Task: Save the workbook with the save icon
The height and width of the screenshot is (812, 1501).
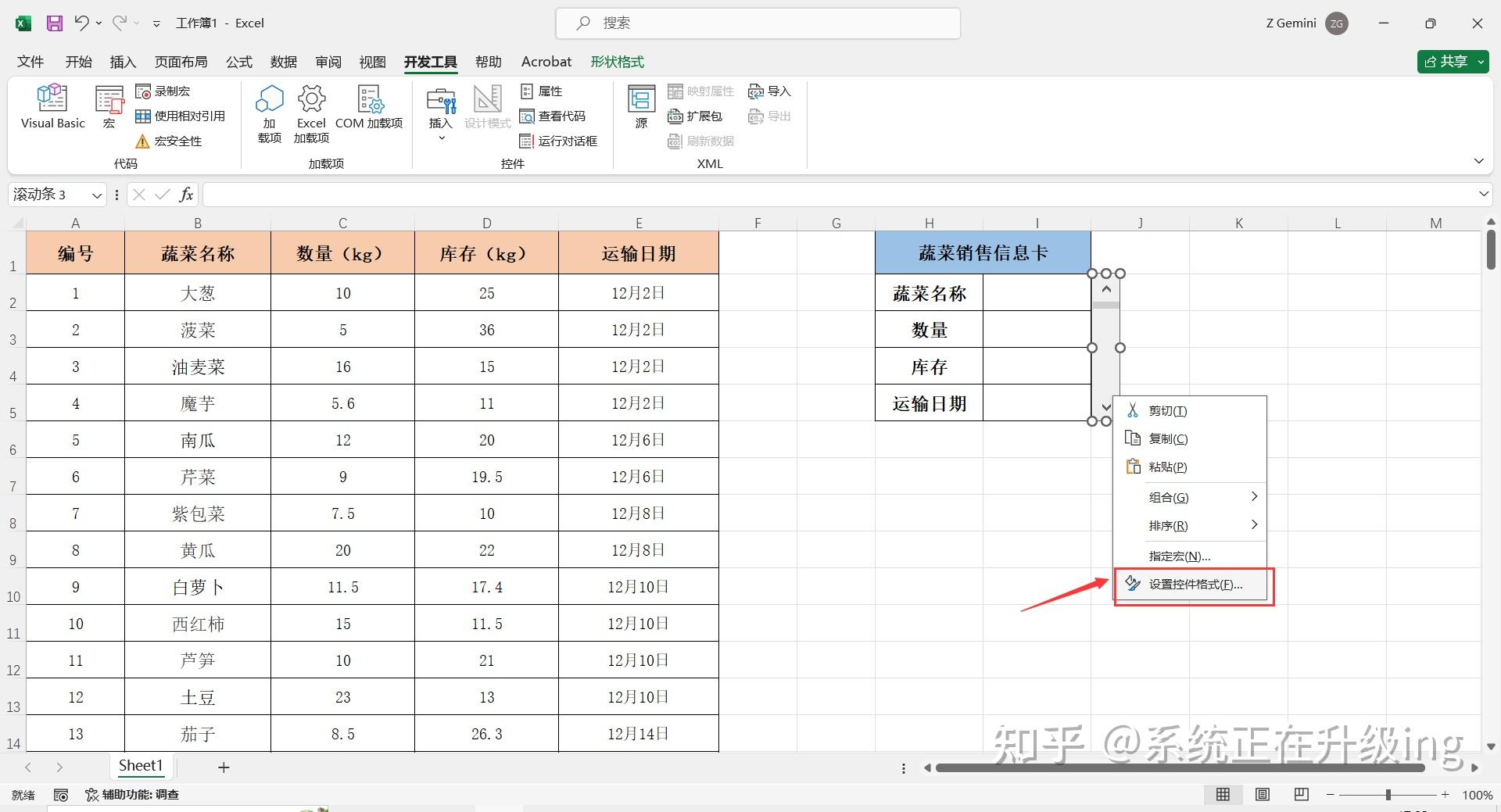Action: tap(55, 23)
